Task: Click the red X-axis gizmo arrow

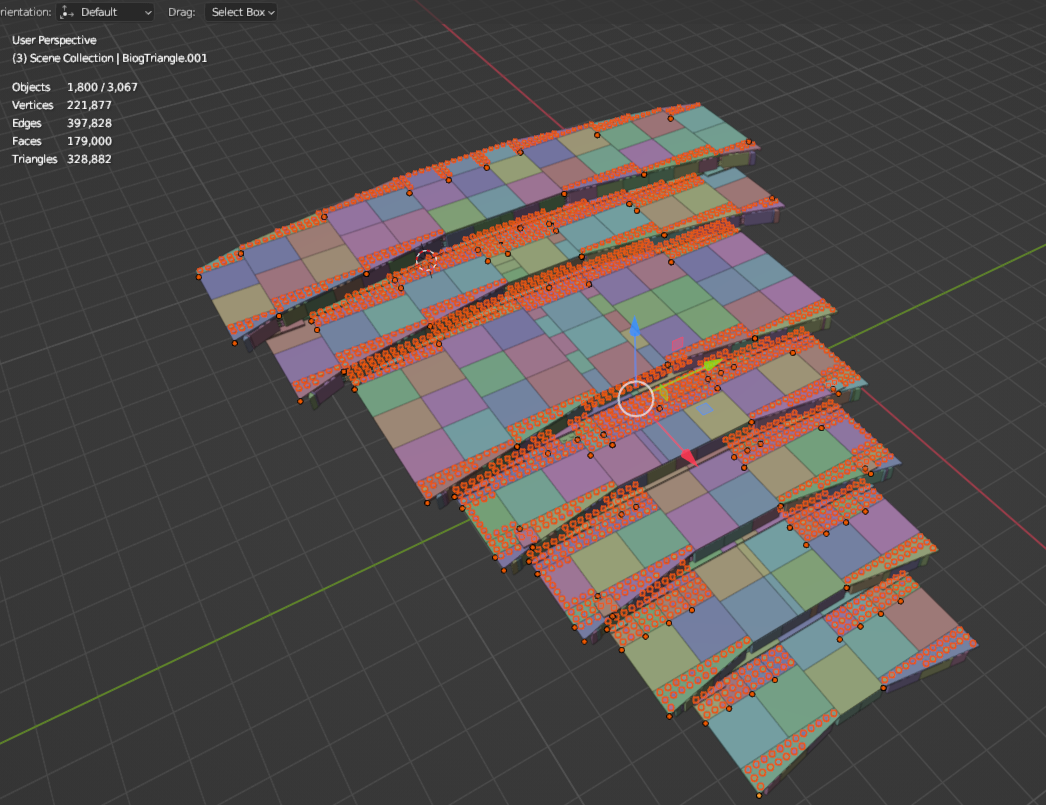Action: click(x=688, y=457)
